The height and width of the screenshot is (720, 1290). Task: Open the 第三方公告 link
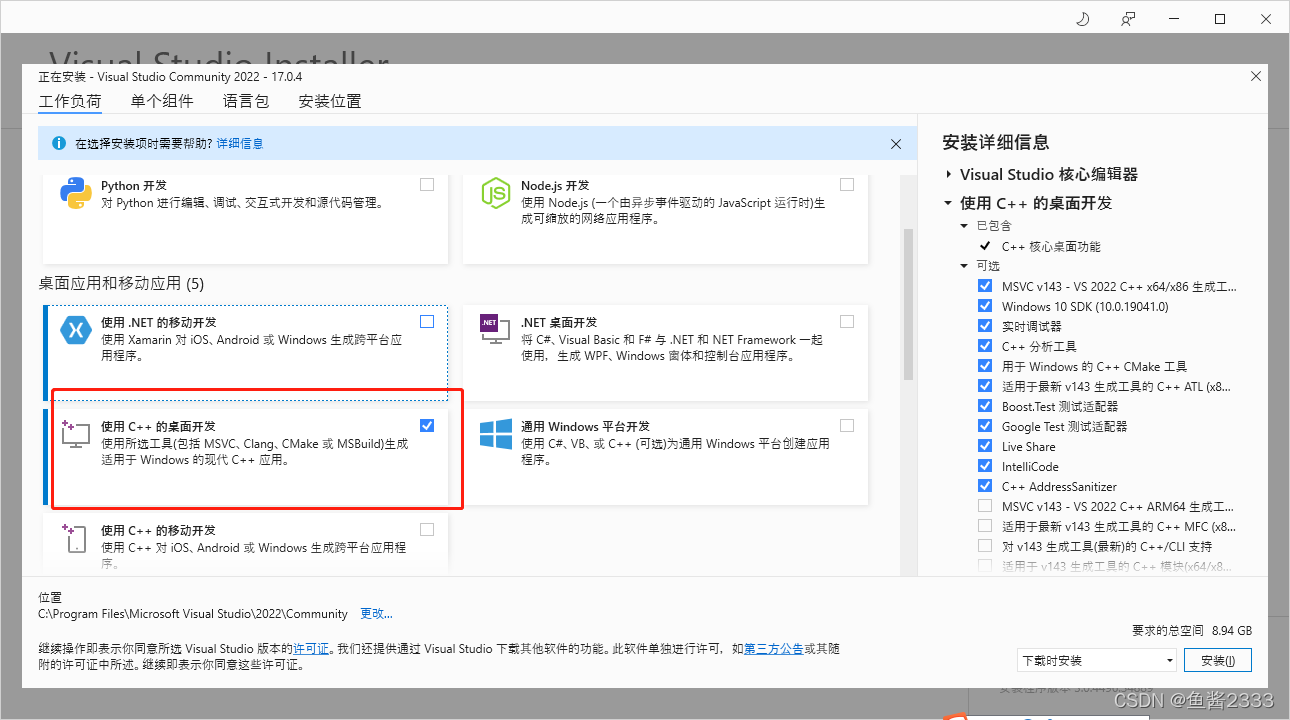[x=773, y=649]
